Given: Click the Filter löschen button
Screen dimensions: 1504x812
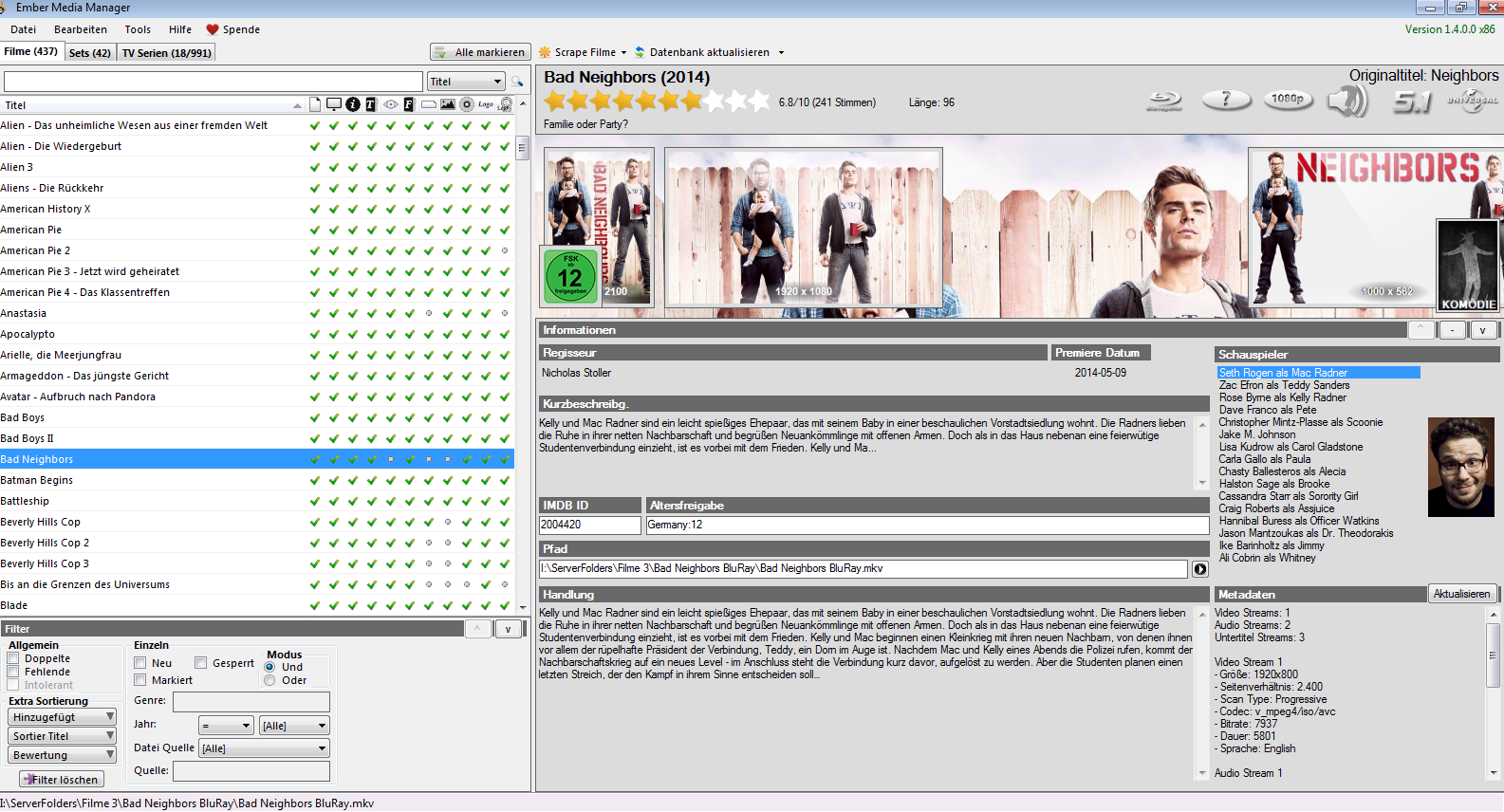Looking at the screenshot, I should click(x=62, y=780).
